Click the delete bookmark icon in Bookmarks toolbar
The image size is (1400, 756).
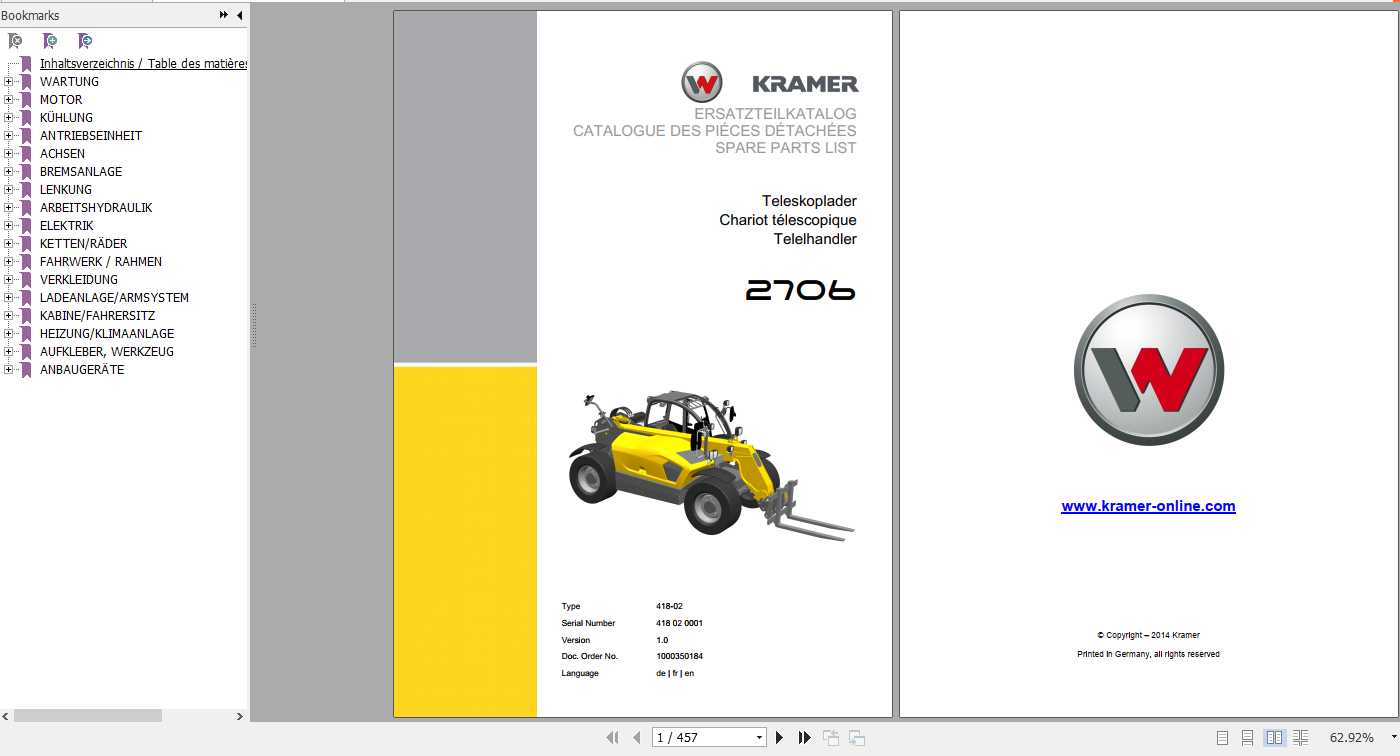click(15, 41)
